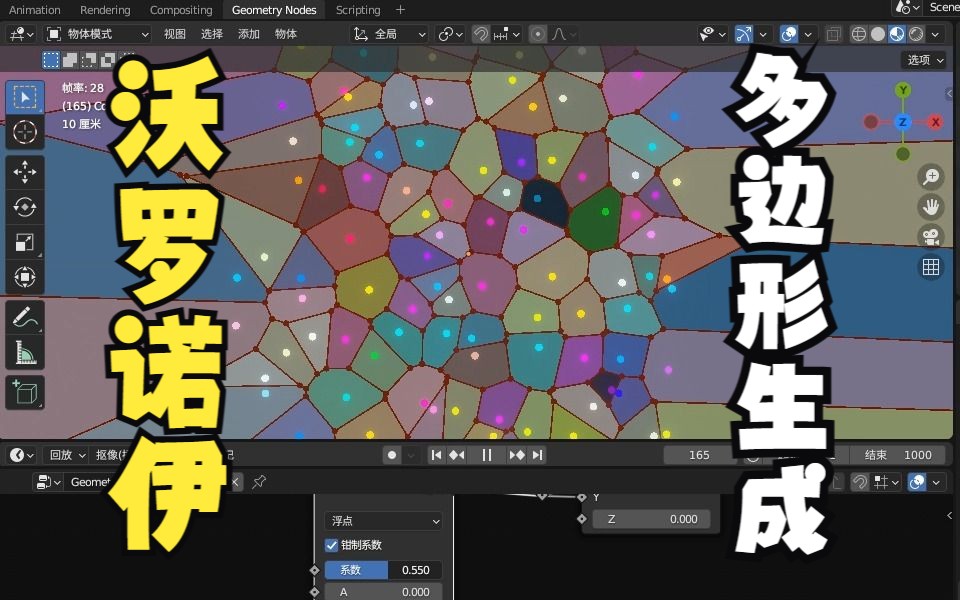Image resolution: width=960 pixels, height=600 pixels.
Task: Open the 添加 menu
Action: coord(249,34)
